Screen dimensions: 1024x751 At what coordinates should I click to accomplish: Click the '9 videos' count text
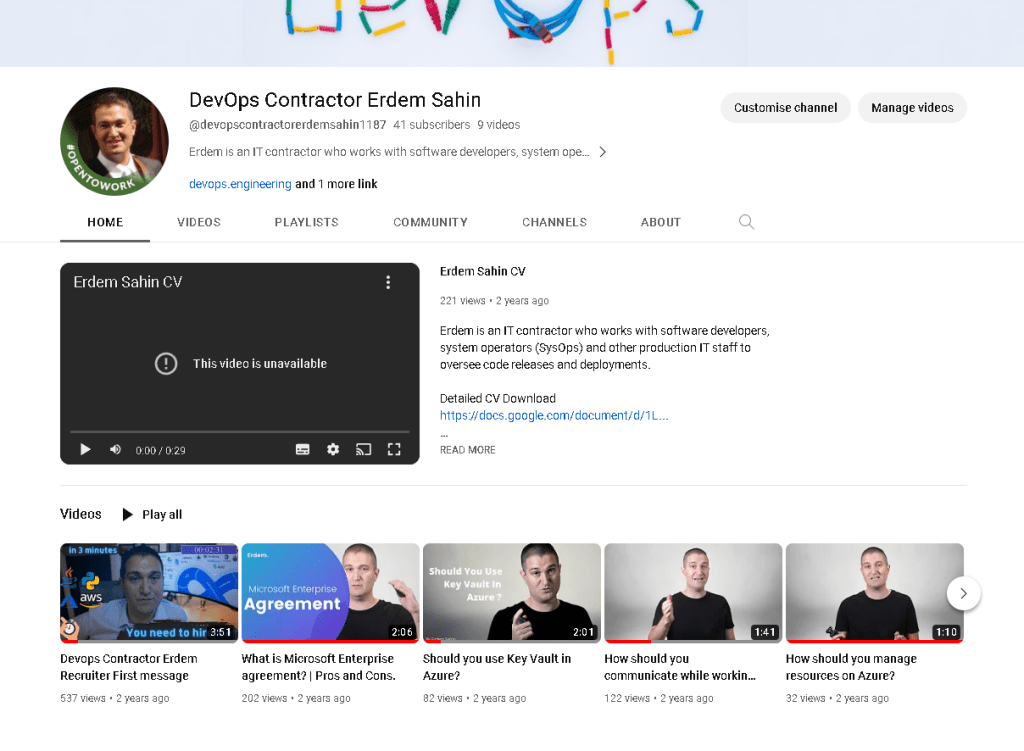498,125
